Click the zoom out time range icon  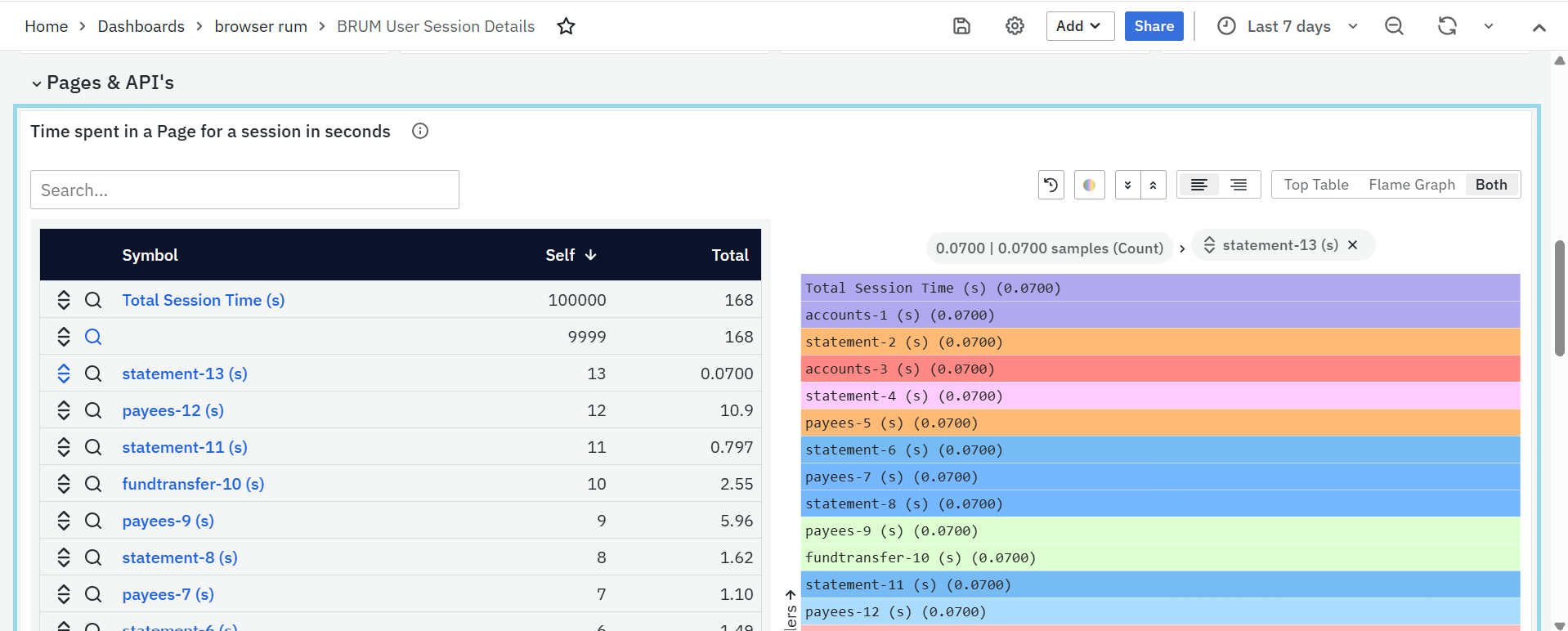click(x=1394, y=26)
